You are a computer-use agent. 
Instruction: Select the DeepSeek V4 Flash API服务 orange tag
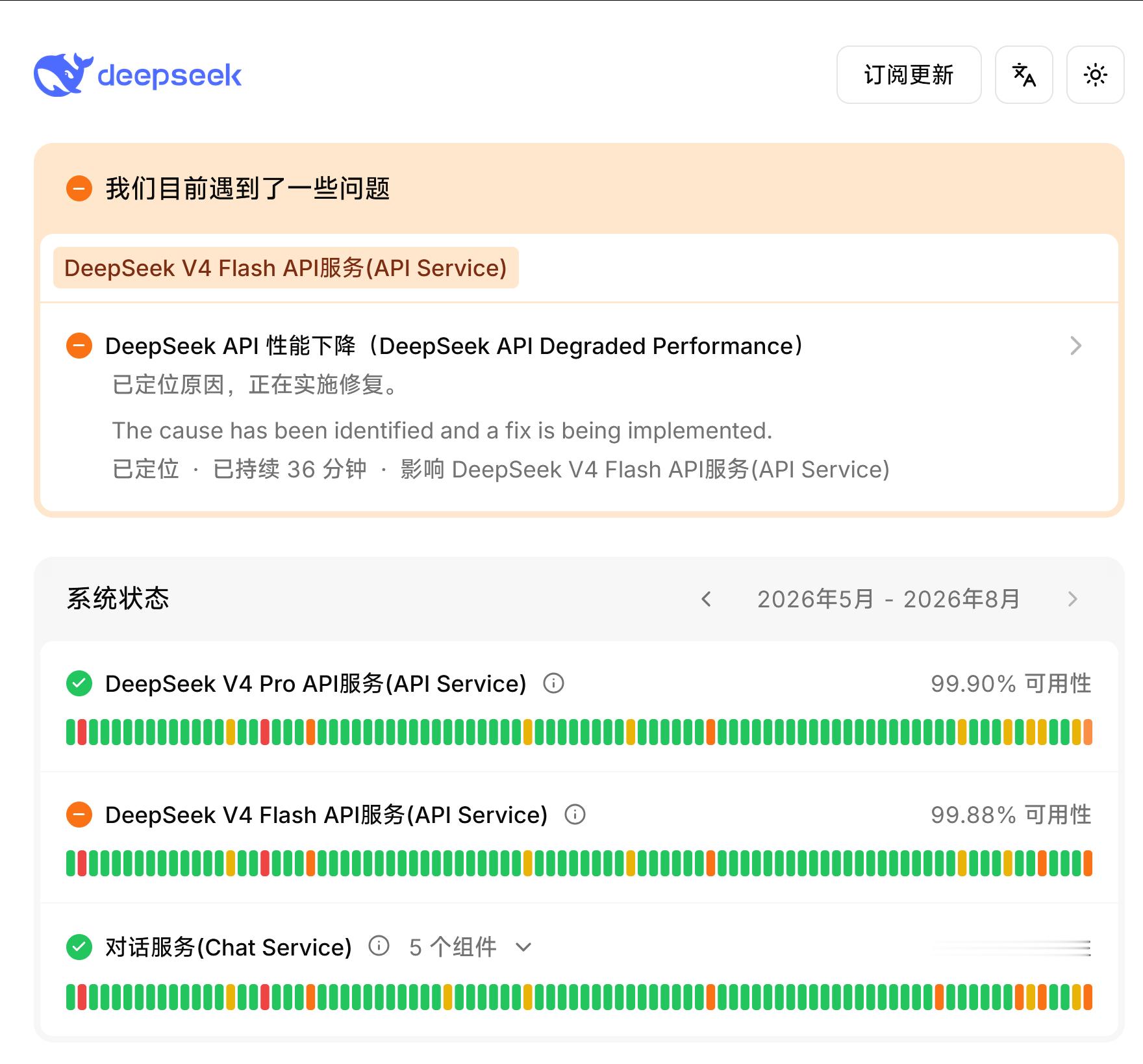(x=286, y=268)
